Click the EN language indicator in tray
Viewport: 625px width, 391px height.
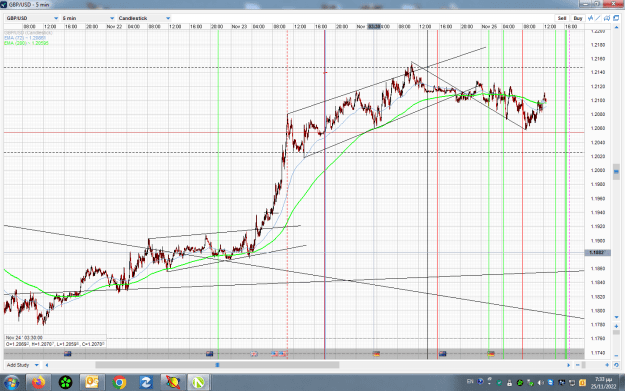(x=470, y=382)
